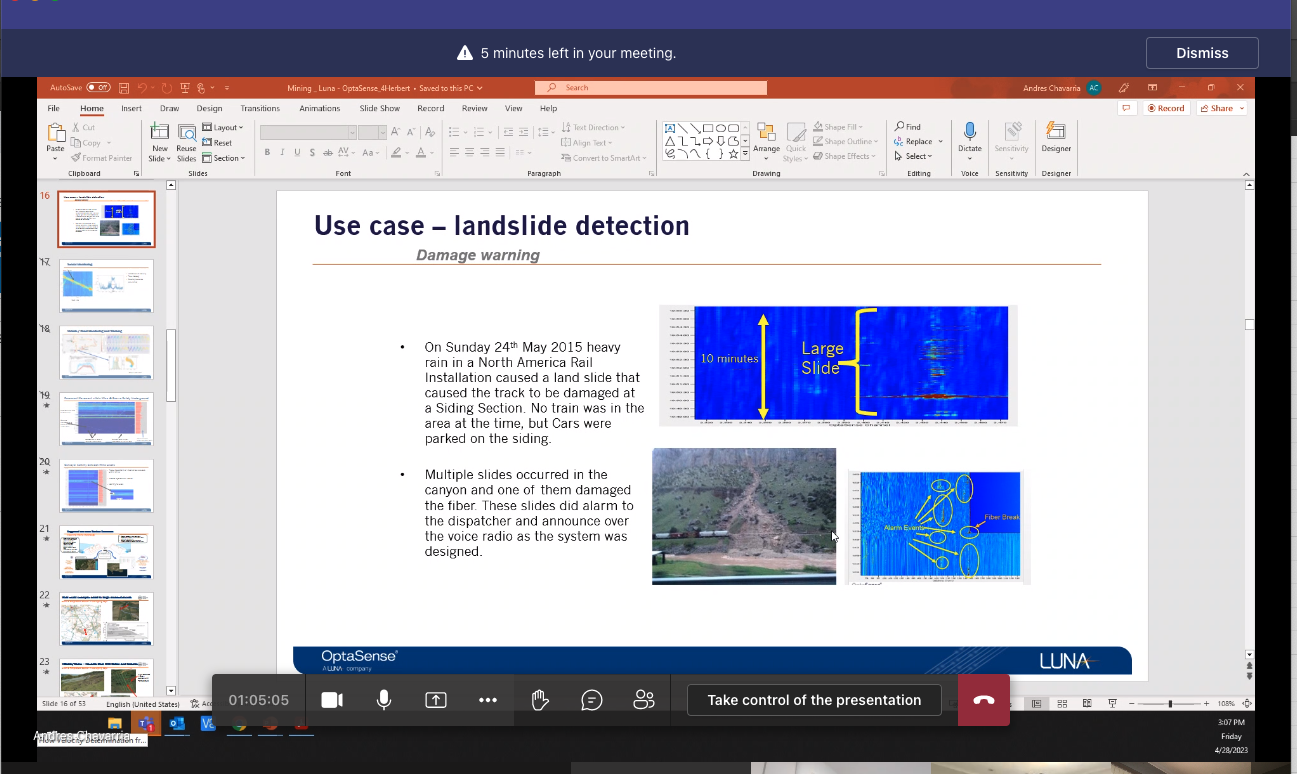The width and height of the screenshot is (1297, 774).
Task: Open Outlook from the Windows taskbar
Action: (x=177, y=723)
